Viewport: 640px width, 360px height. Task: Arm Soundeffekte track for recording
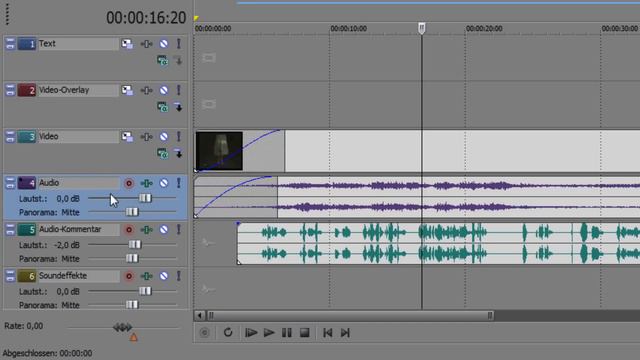(129, 277)
